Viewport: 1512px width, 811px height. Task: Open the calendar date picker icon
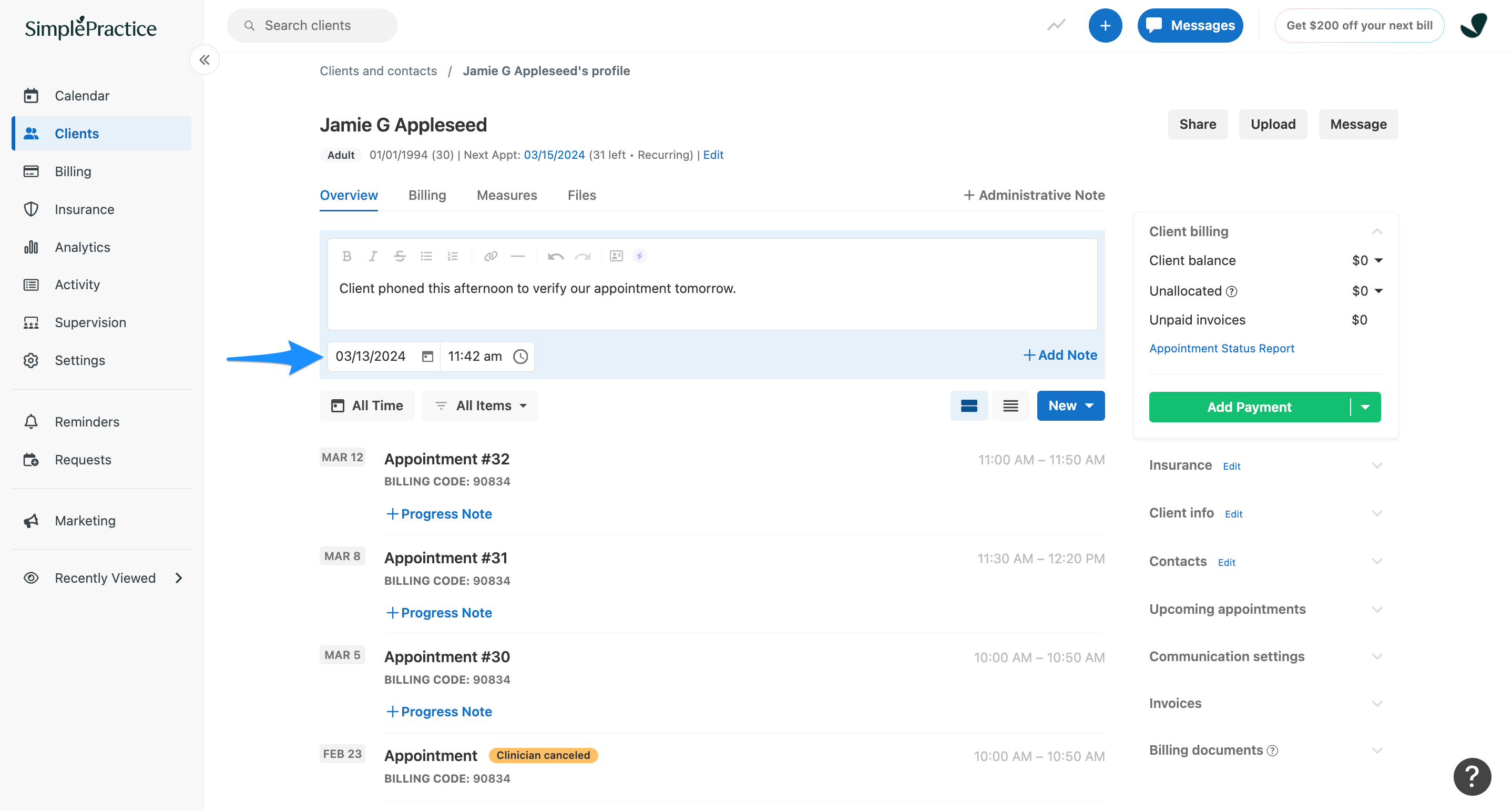[x=427, y=357]
